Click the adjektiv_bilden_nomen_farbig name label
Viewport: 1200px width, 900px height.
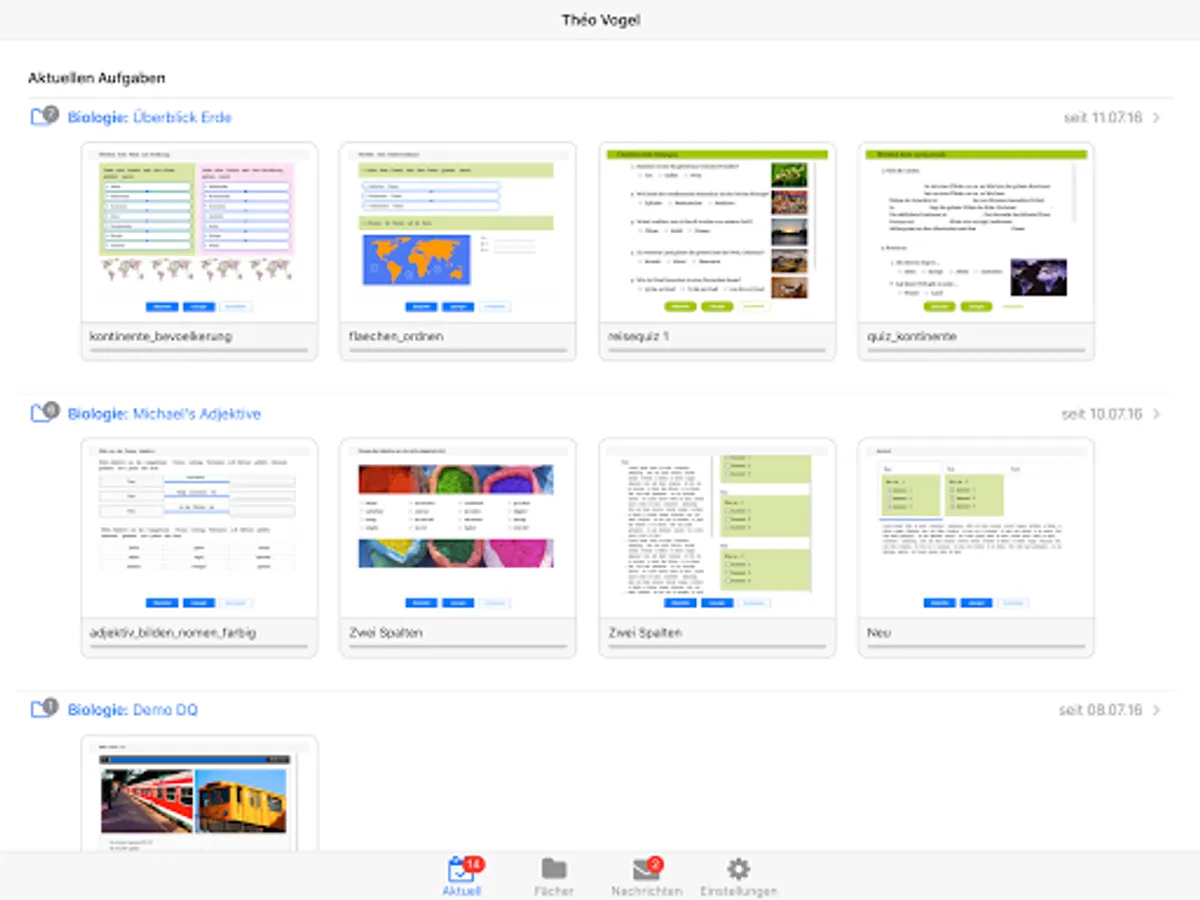173,633
